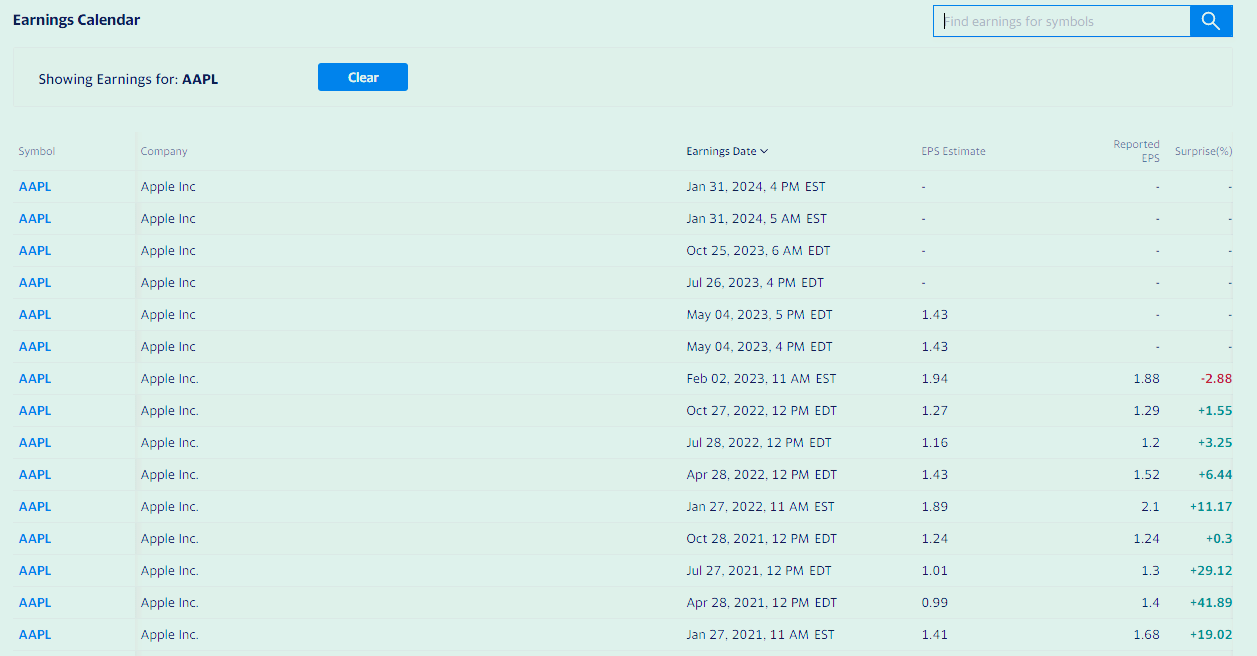Open AAPL link in Jul 27, 2021 row

35,571
